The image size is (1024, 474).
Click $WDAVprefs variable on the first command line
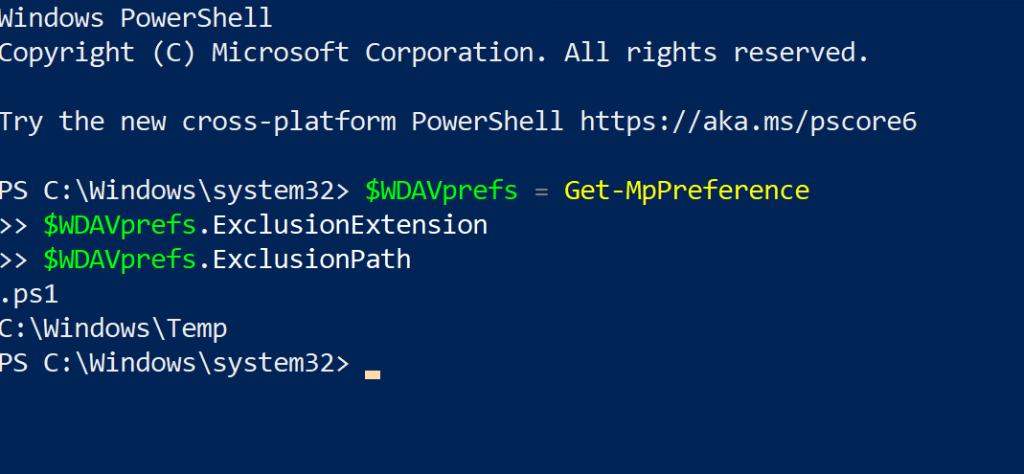tap(441, 190)
